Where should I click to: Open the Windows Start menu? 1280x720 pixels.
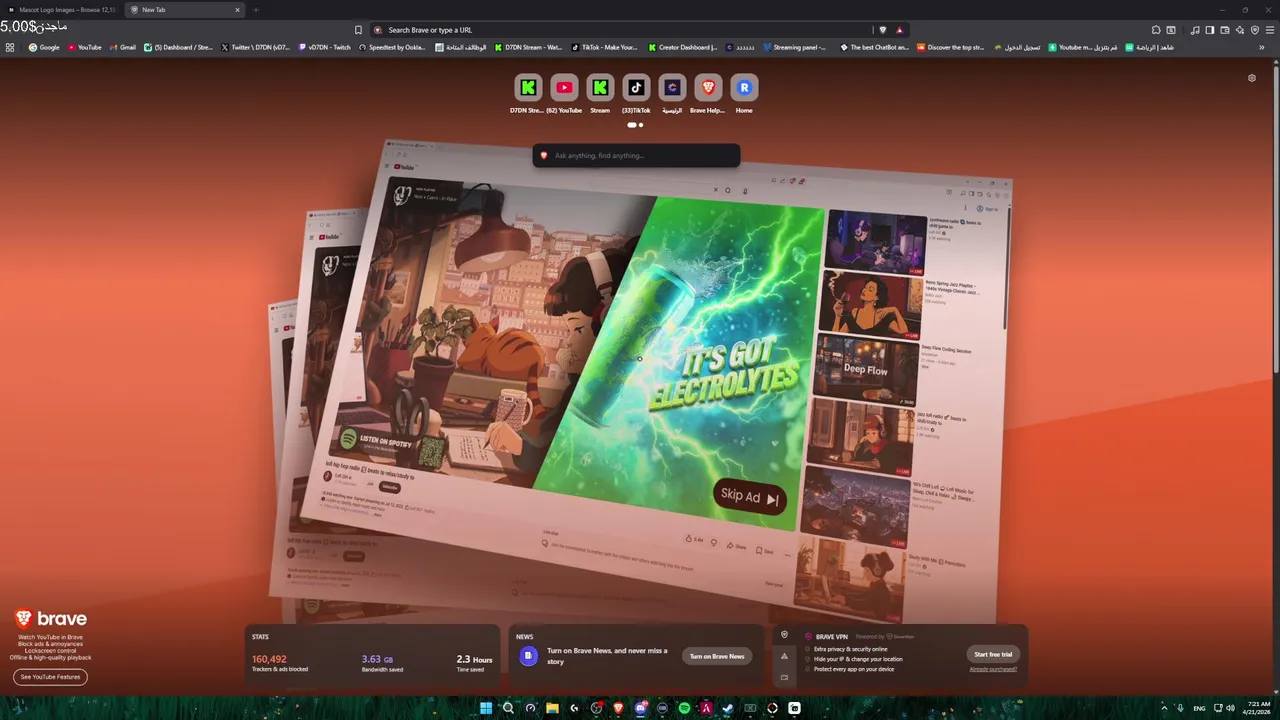[x=486, y=708]
